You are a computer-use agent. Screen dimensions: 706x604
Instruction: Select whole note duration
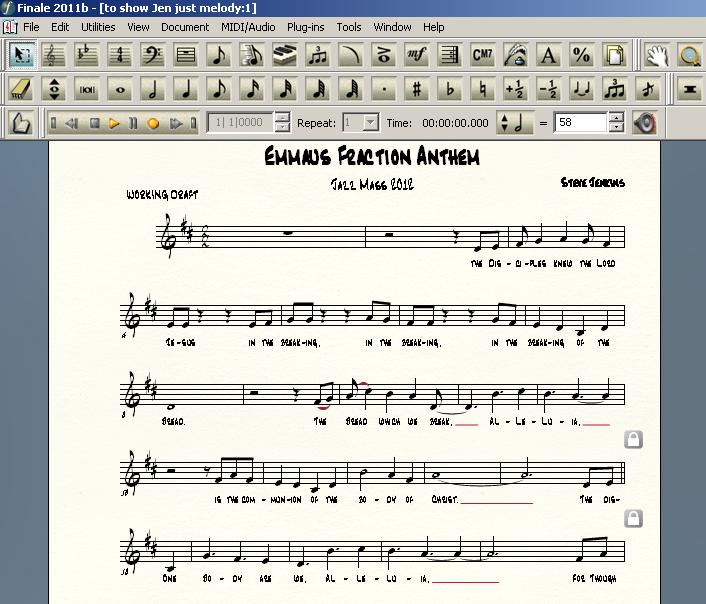120,89
